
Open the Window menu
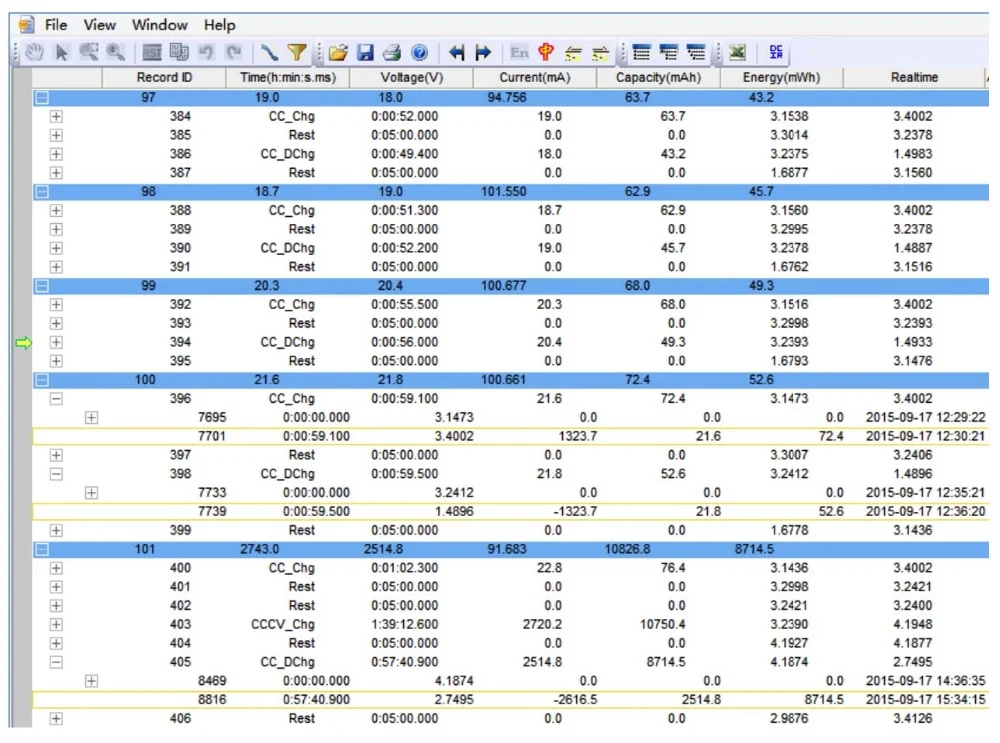pos(159,25)
